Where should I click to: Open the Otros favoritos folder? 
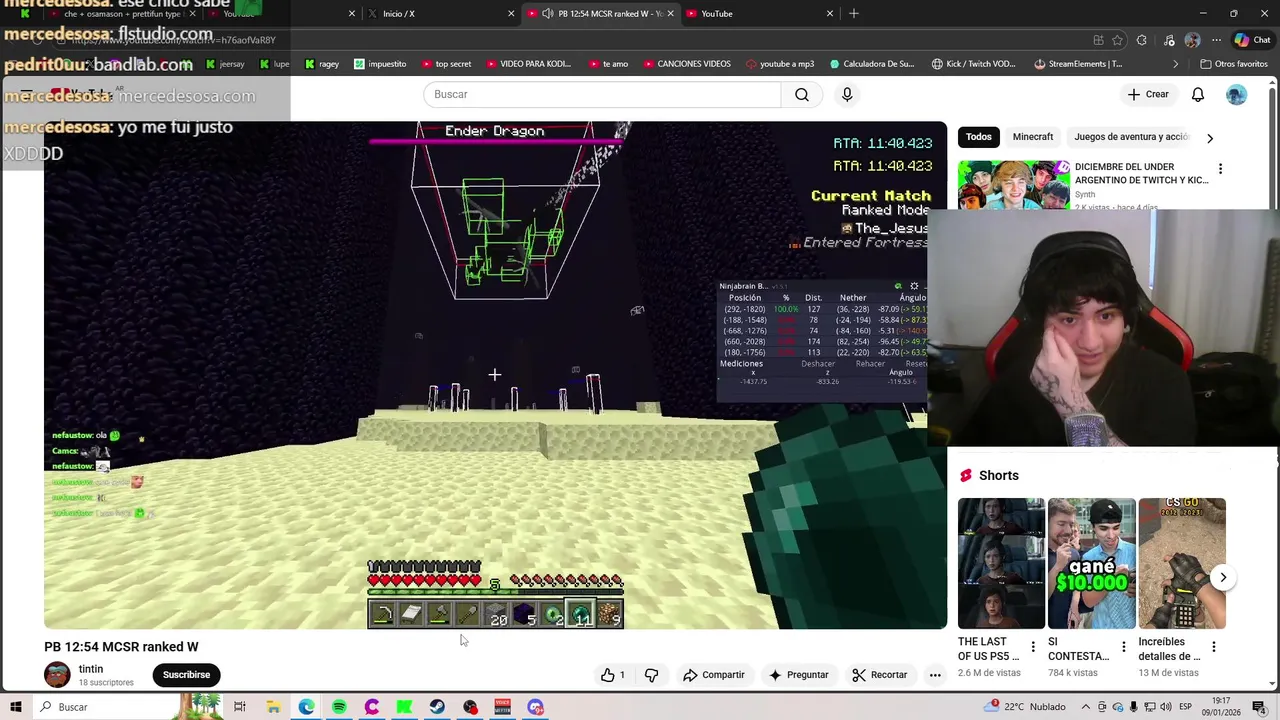click(1232, 64)
